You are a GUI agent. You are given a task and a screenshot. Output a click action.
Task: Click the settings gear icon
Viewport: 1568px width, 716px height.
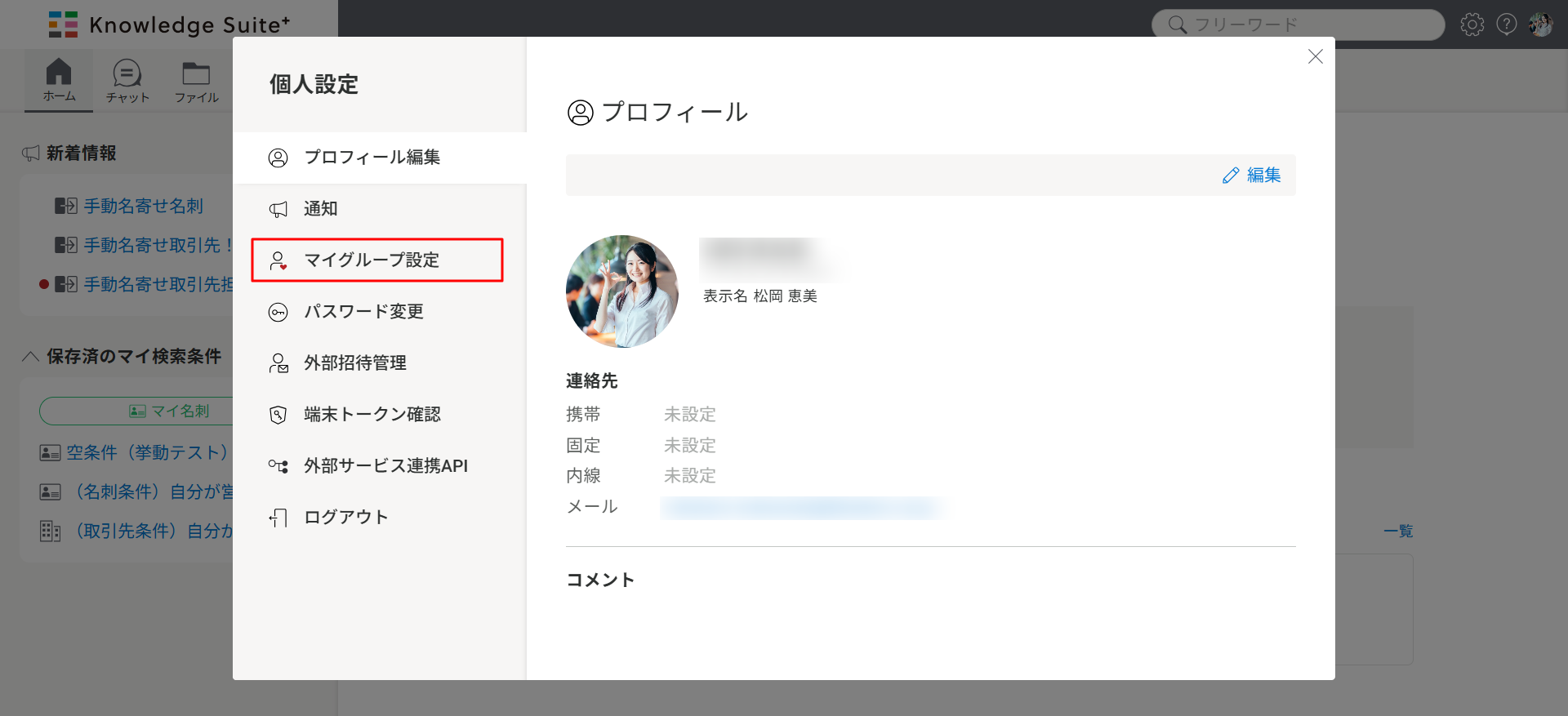1472,24
